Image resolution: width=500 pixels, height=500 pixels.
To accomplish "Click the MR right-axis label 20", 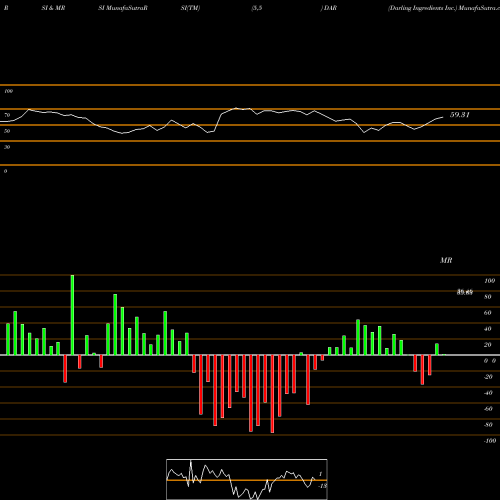I will point(488,345).
